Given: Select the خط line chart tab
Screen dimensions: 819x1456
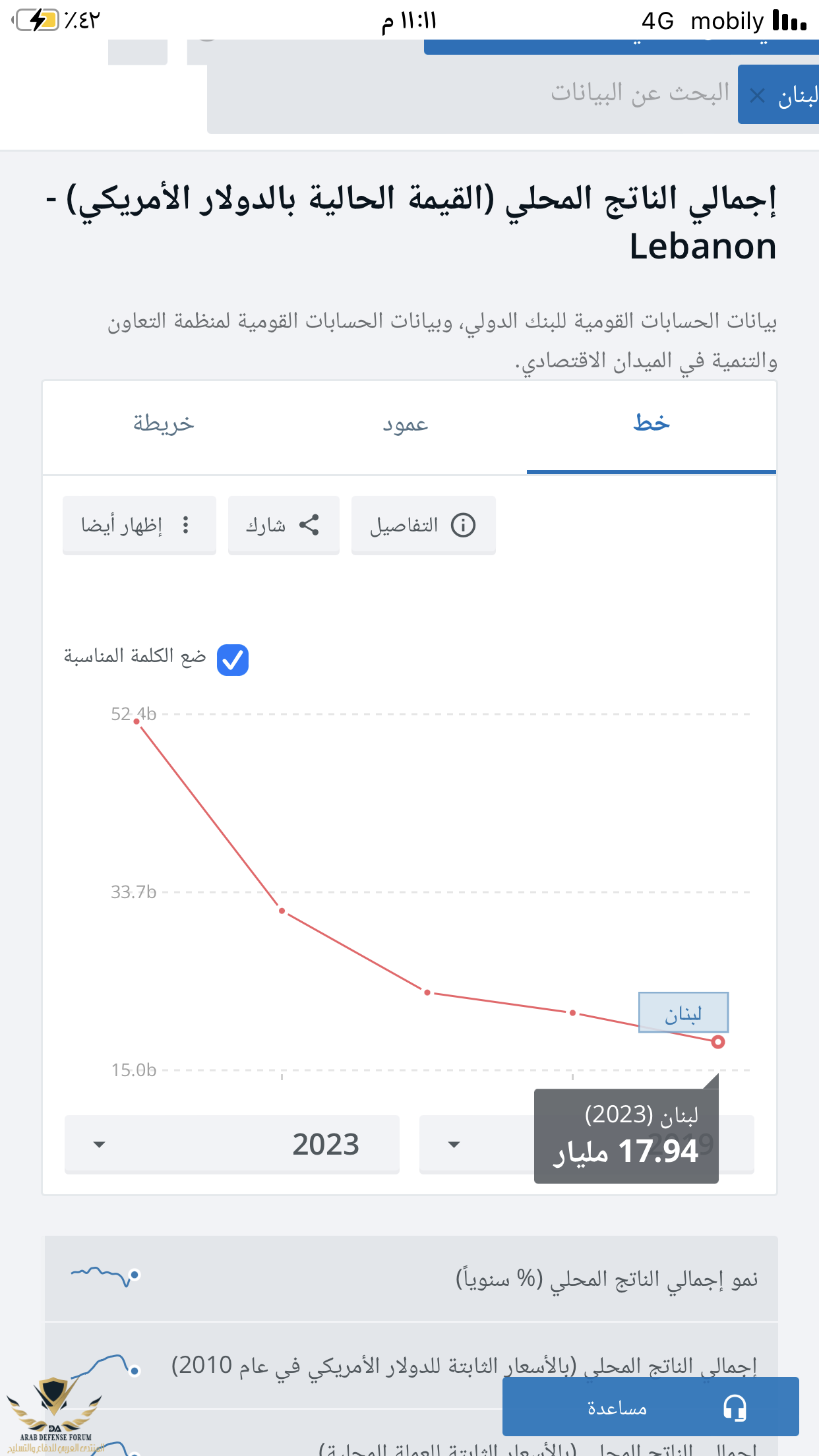Looking at the screenshot, I should click(x=652, y=423).
